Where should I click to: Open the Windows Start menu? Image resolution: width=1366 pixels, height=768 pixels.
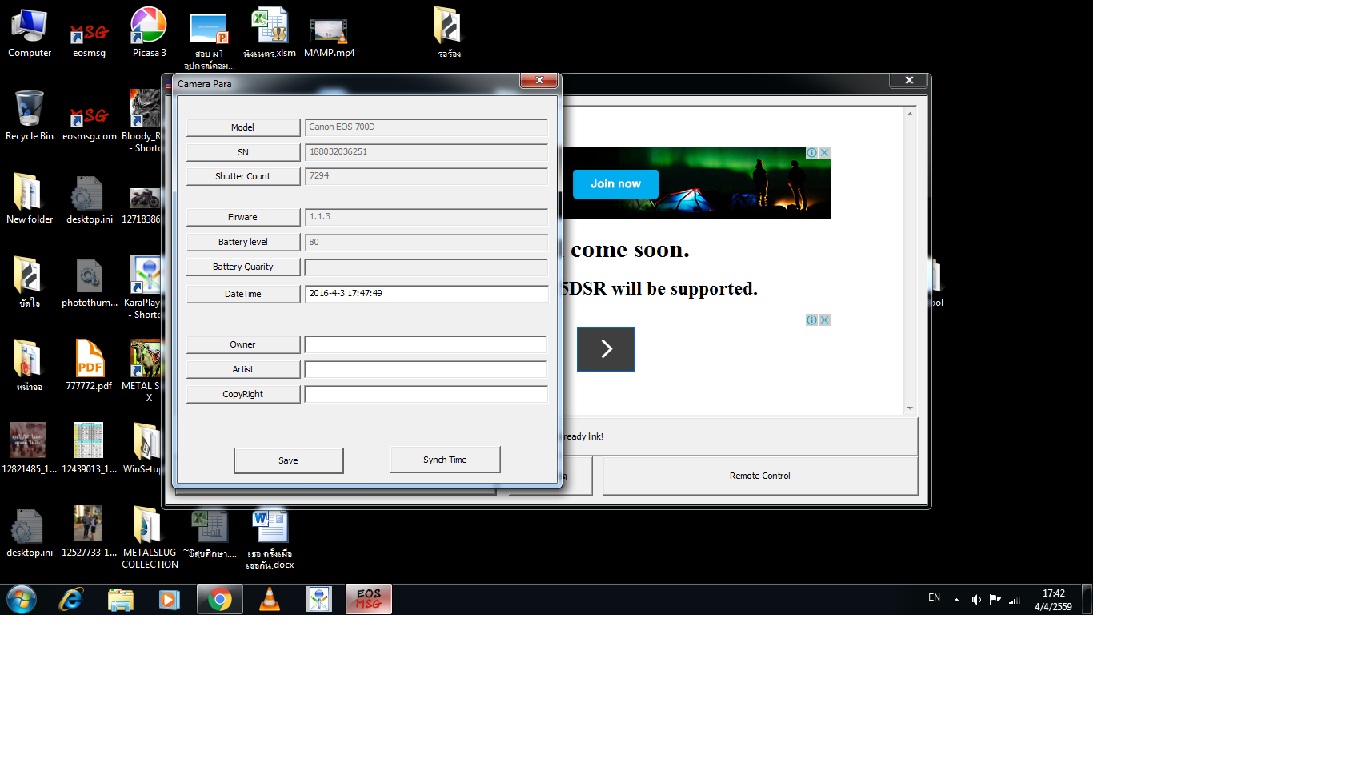pyautogui.click(x=21, y=599)
